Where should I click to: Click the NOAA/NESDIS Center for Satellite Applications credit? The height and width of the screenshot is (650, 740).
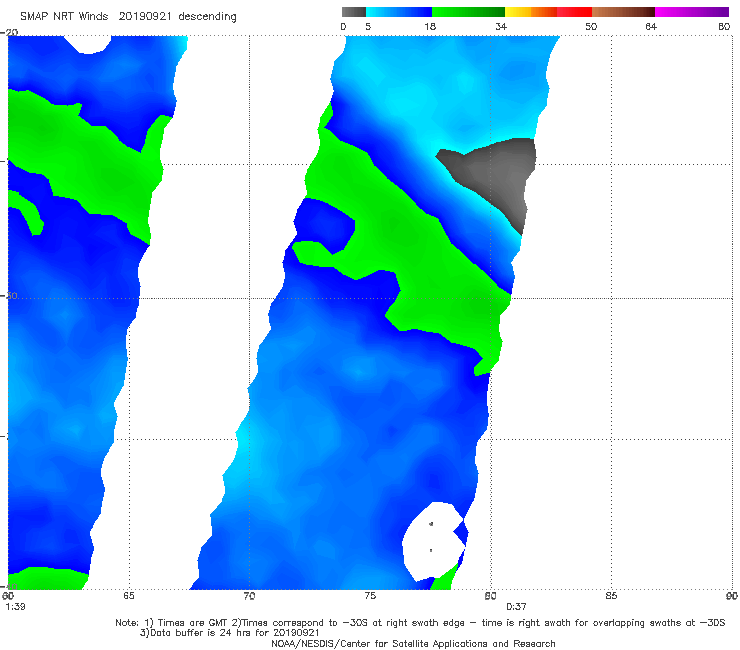click(x=413, y=644)
